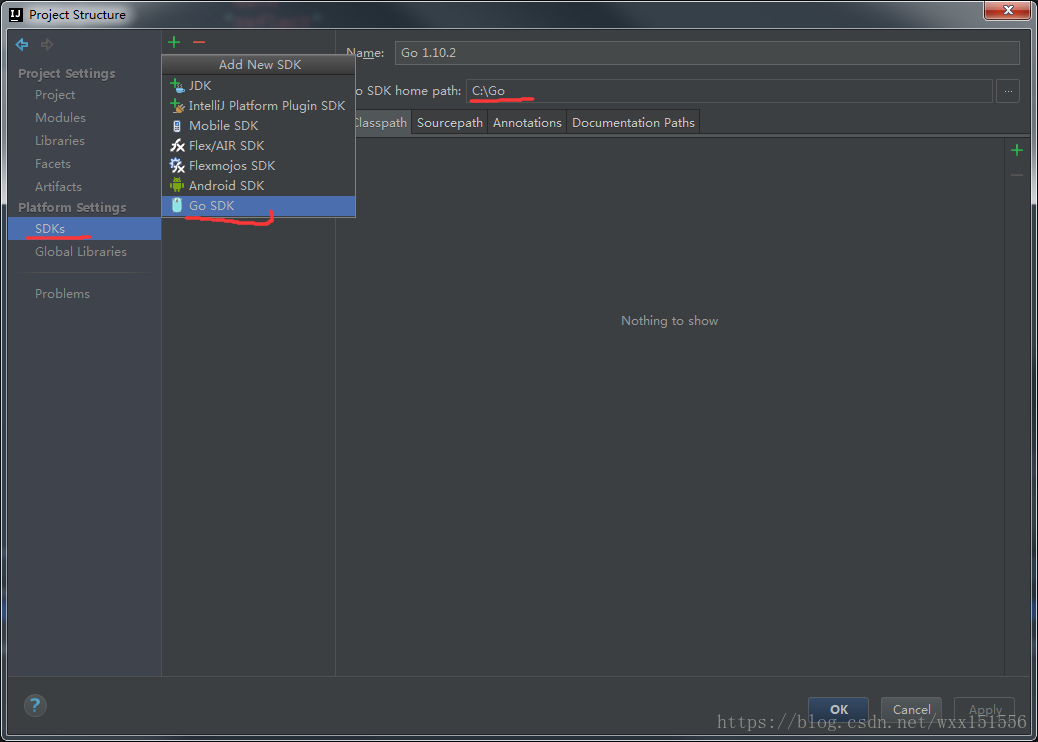Switch to the Documentation Paths tab
This screenshot has height=742, width=1038.
(633, 122)
